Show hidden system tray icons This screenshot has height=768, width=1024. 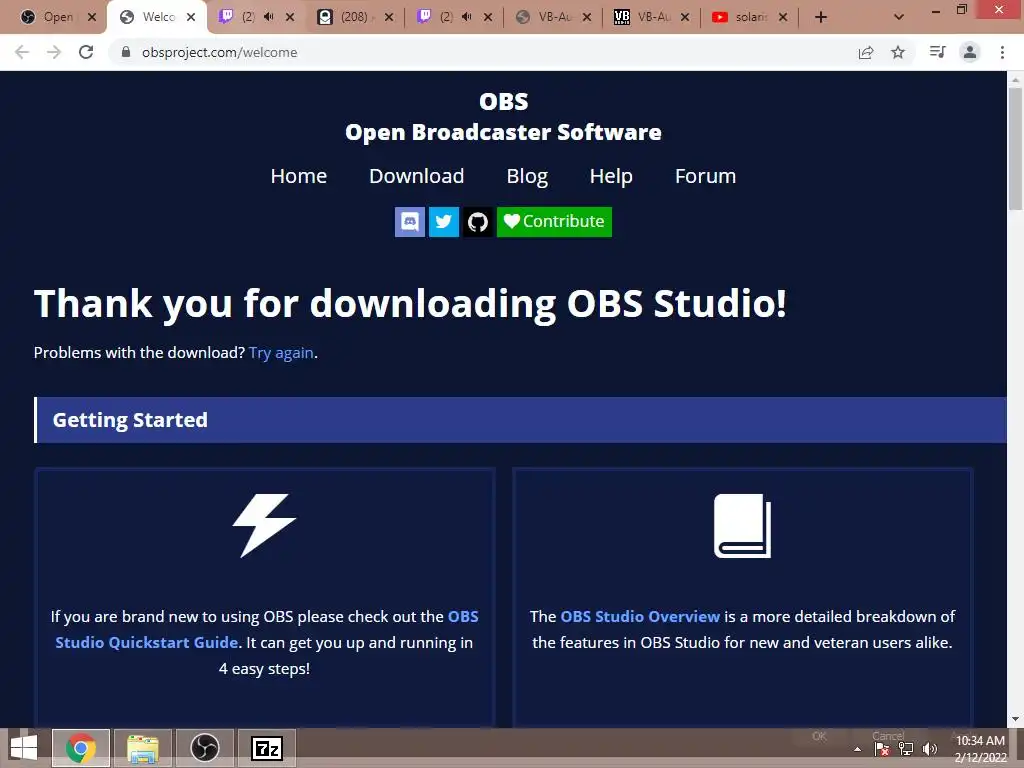[857, 749]
